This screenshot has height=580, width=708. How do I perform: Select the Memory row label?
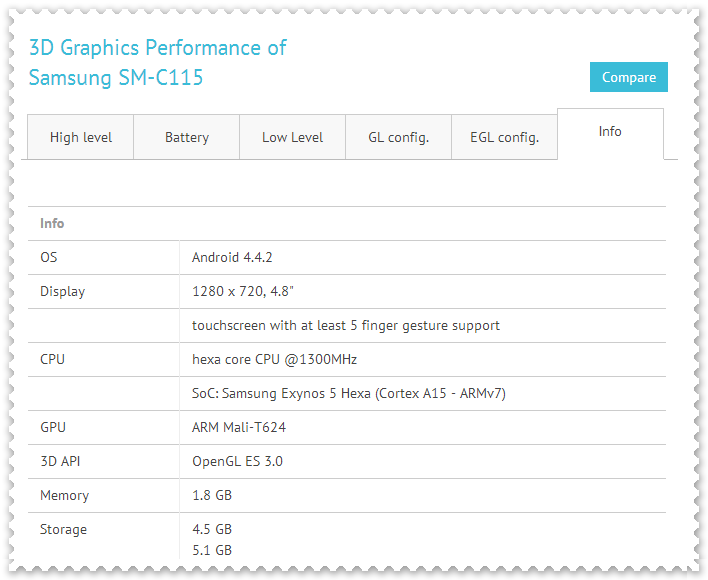pos(65,496)
